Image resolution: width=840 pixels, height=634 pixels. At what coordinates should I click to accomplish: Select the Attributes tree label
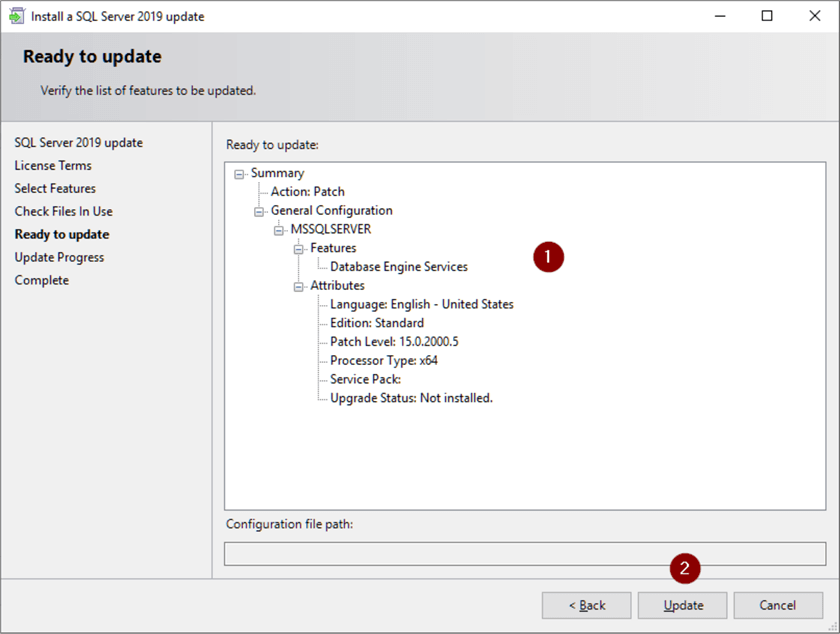tap(338, 286)
